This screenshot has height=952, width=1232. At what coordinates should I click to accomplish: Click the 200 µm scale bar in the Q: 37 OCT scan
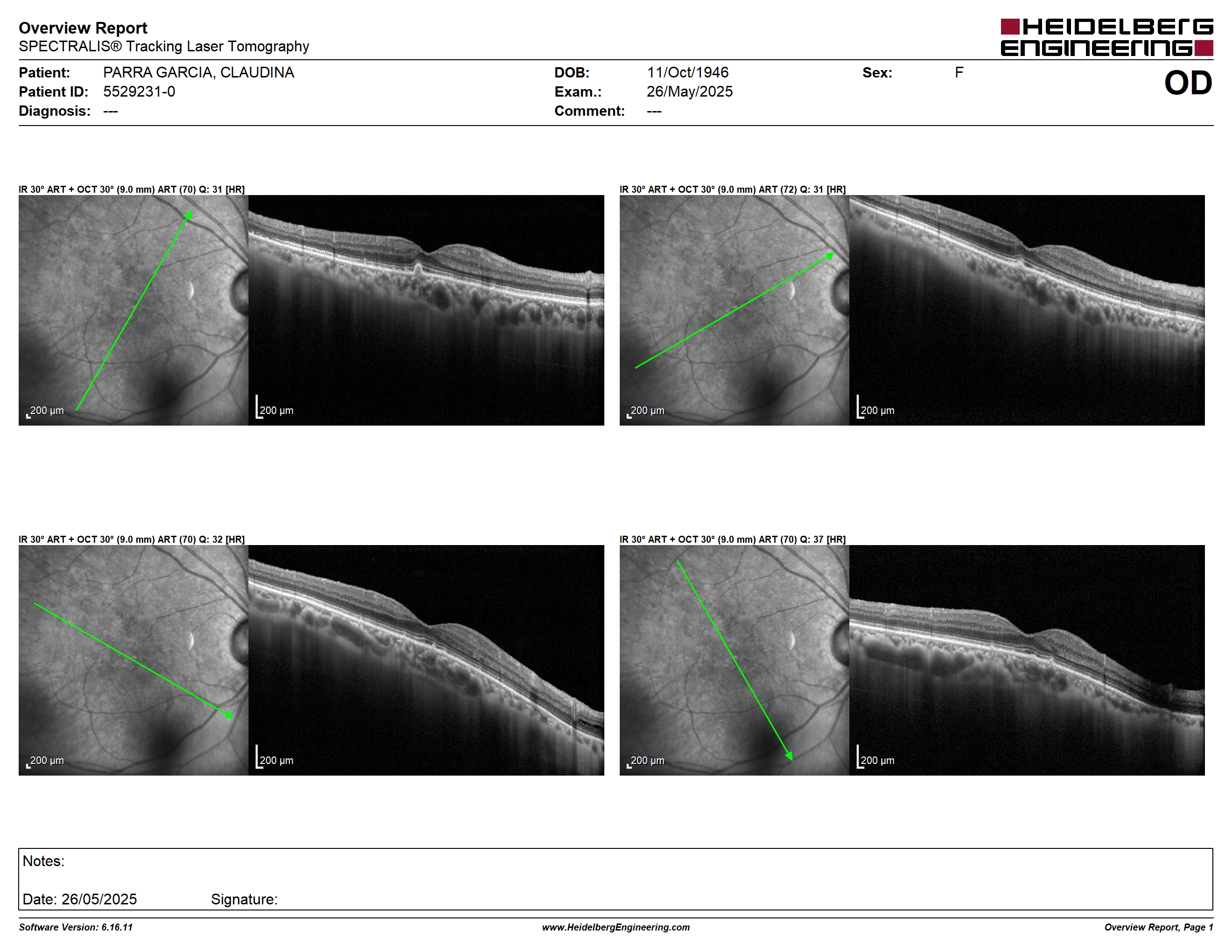click(876, 757)
